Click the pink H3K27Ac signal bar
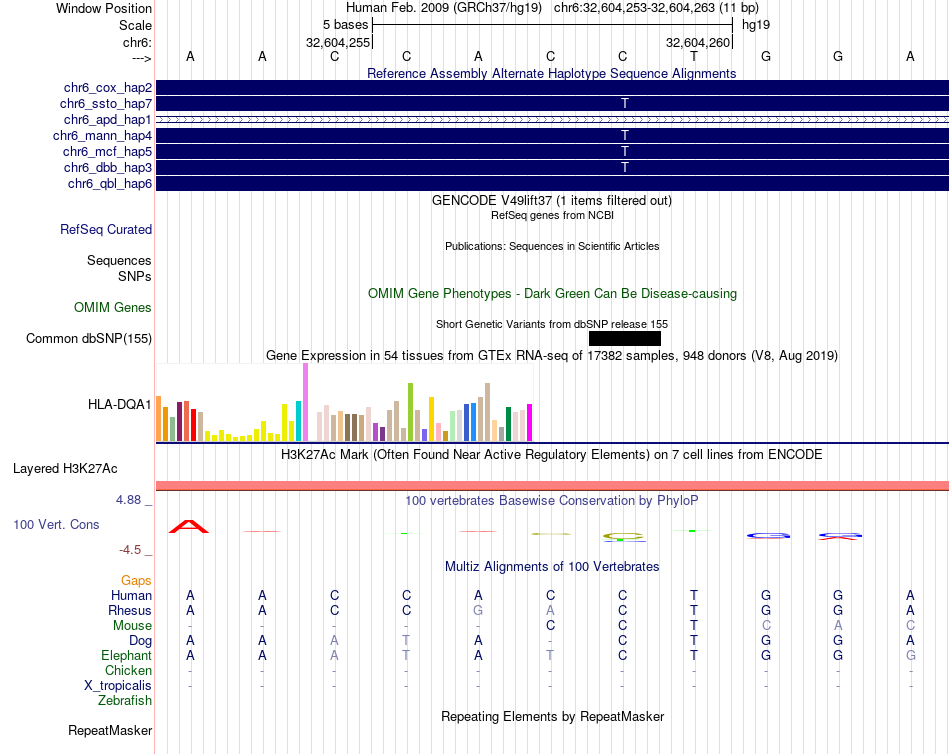This screenshot has height=754, width=950. pos(553,485)
